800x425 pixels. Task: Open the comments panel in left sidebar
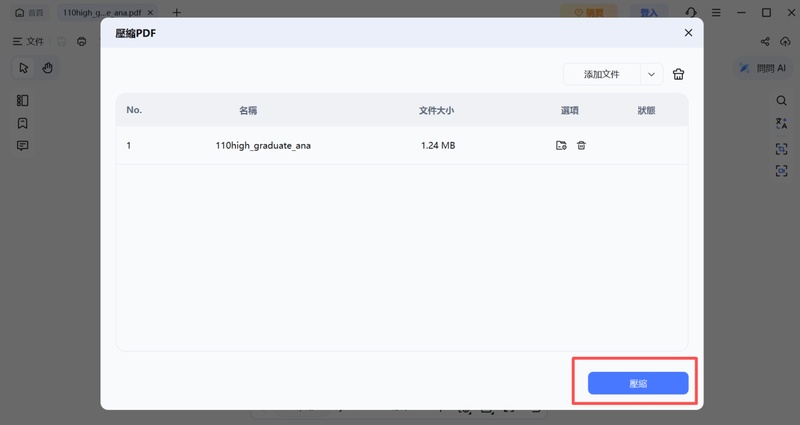[22, 146]
